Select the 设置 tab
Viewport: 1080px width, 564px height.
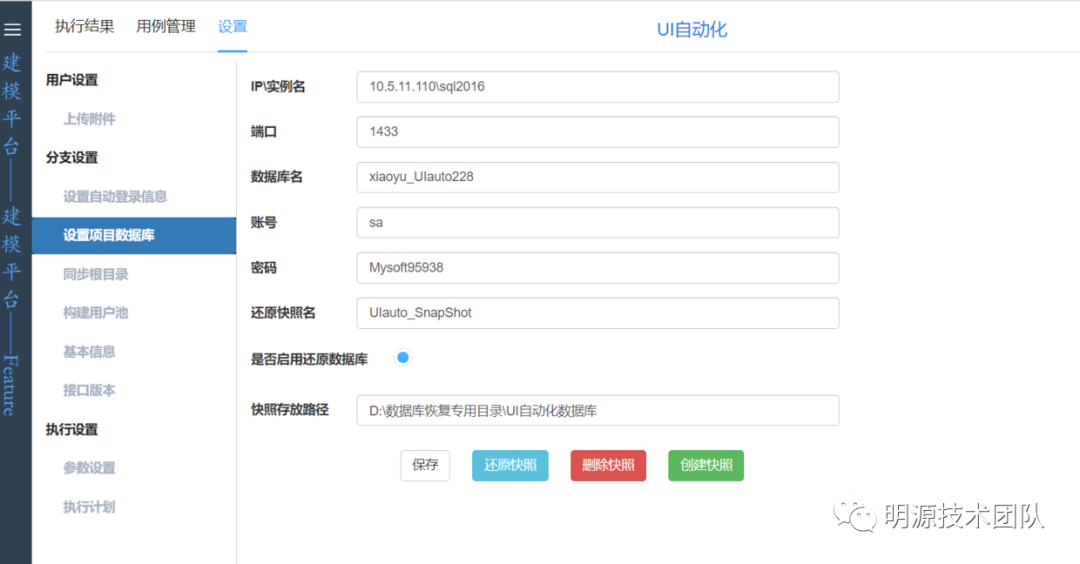click(232, 27)
